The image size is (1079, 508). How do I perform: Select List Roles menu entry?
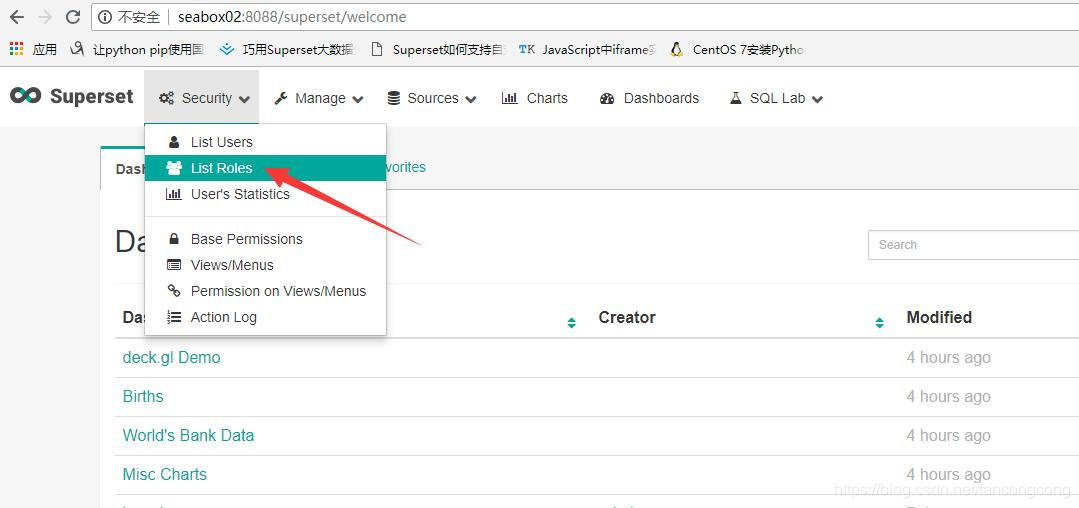click(265, 168)
